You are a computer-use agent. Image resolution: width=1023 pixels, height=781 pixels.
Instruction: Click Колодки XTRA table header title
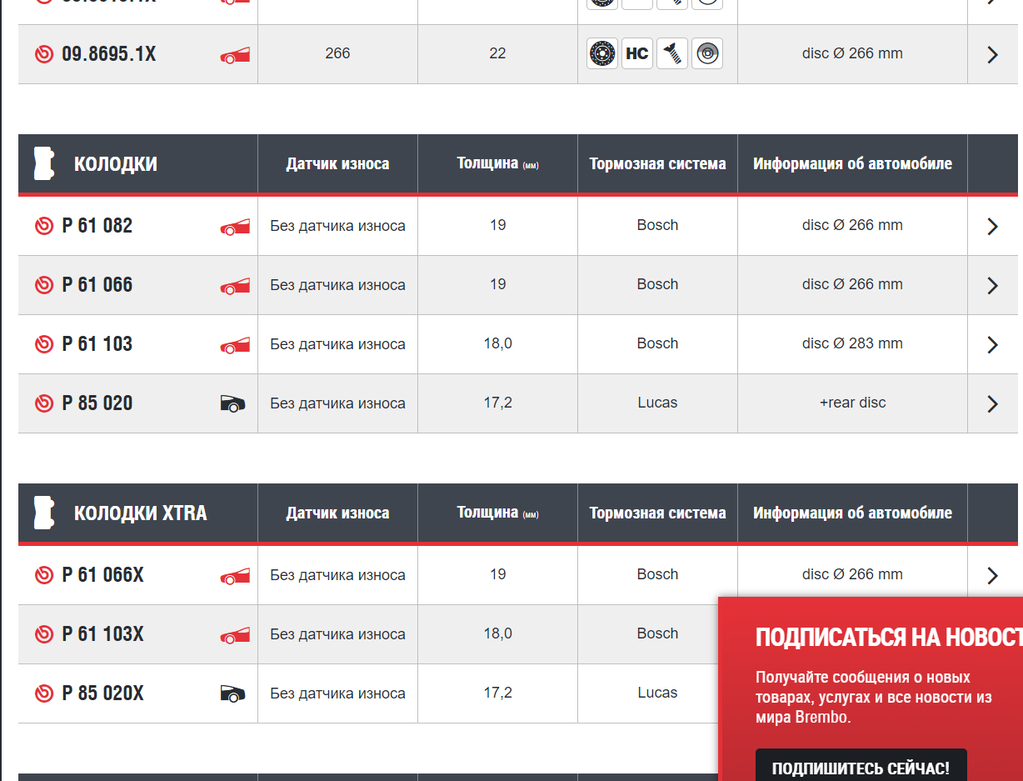[x=140, y=513]
